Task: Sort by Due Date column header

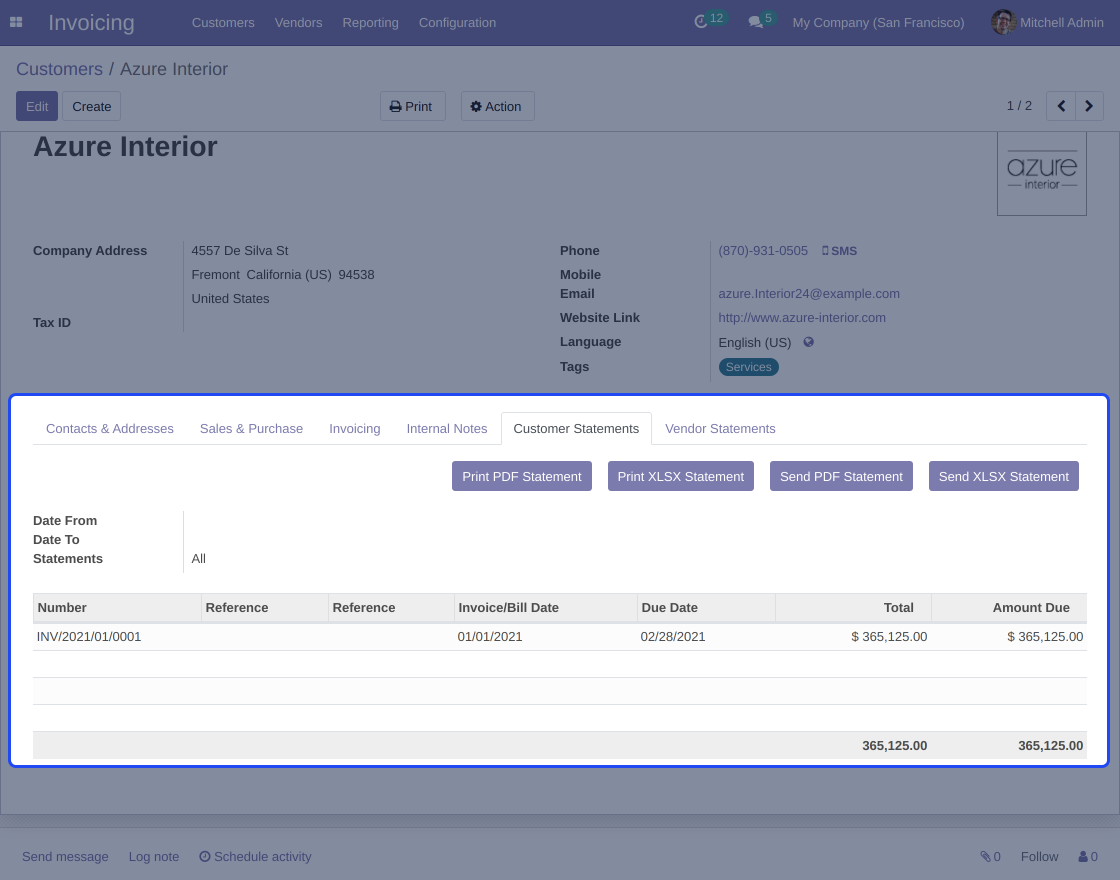Action: point(706,608)
